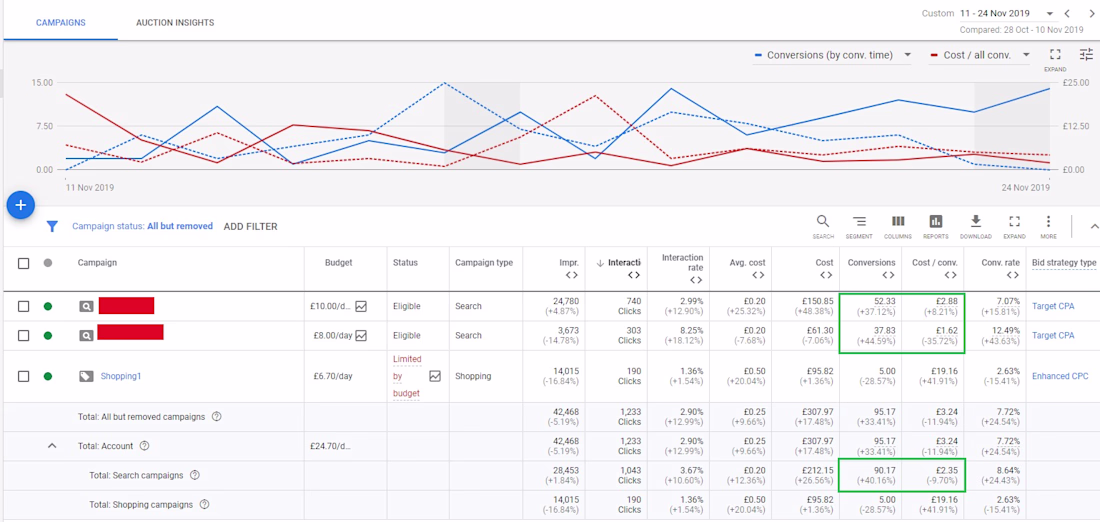
Task: Tick checkbox of the £10.00/day campaign
Action: pos(23,307)
